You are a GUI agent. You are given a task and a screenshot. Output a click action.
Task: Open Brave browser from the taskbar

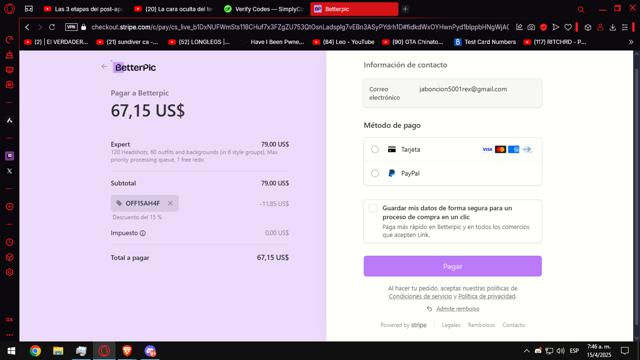coord(127,351)
